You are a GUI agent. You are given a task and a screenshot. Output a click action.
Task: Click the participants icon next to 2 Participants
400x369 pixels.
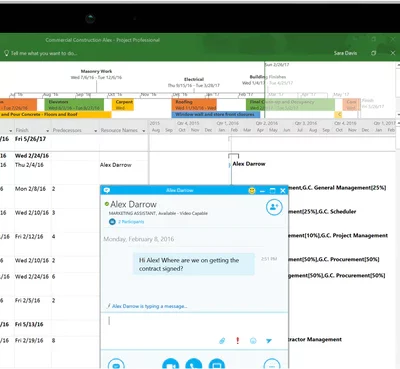click(x=112, y=222)
